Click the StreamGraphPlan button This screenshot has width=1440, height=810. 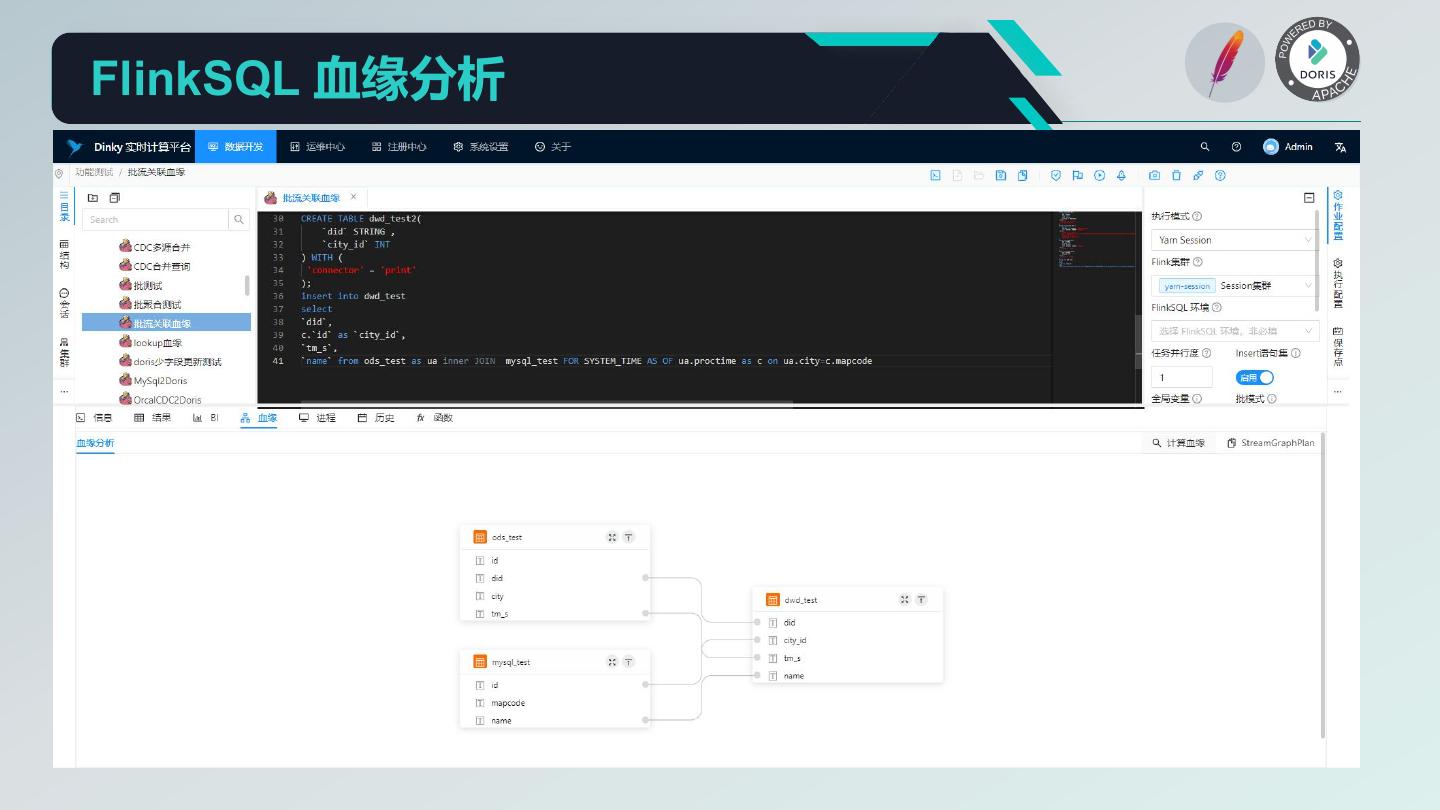[x=1271, y=443]
